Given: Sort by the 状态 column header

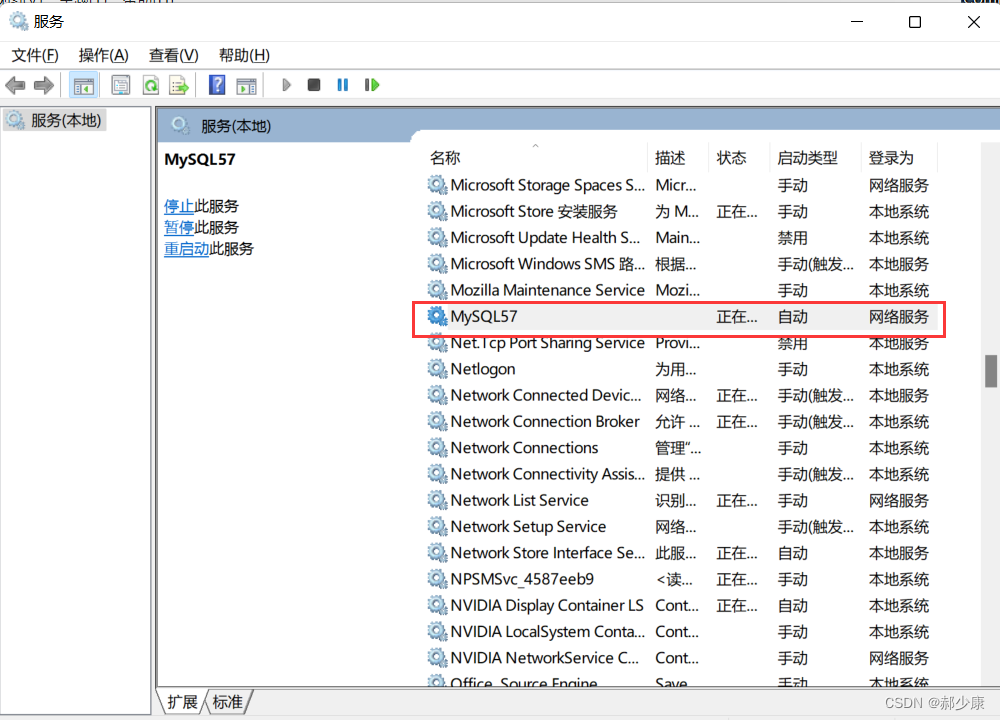Looking at the screenshot, I should point(731,158).
